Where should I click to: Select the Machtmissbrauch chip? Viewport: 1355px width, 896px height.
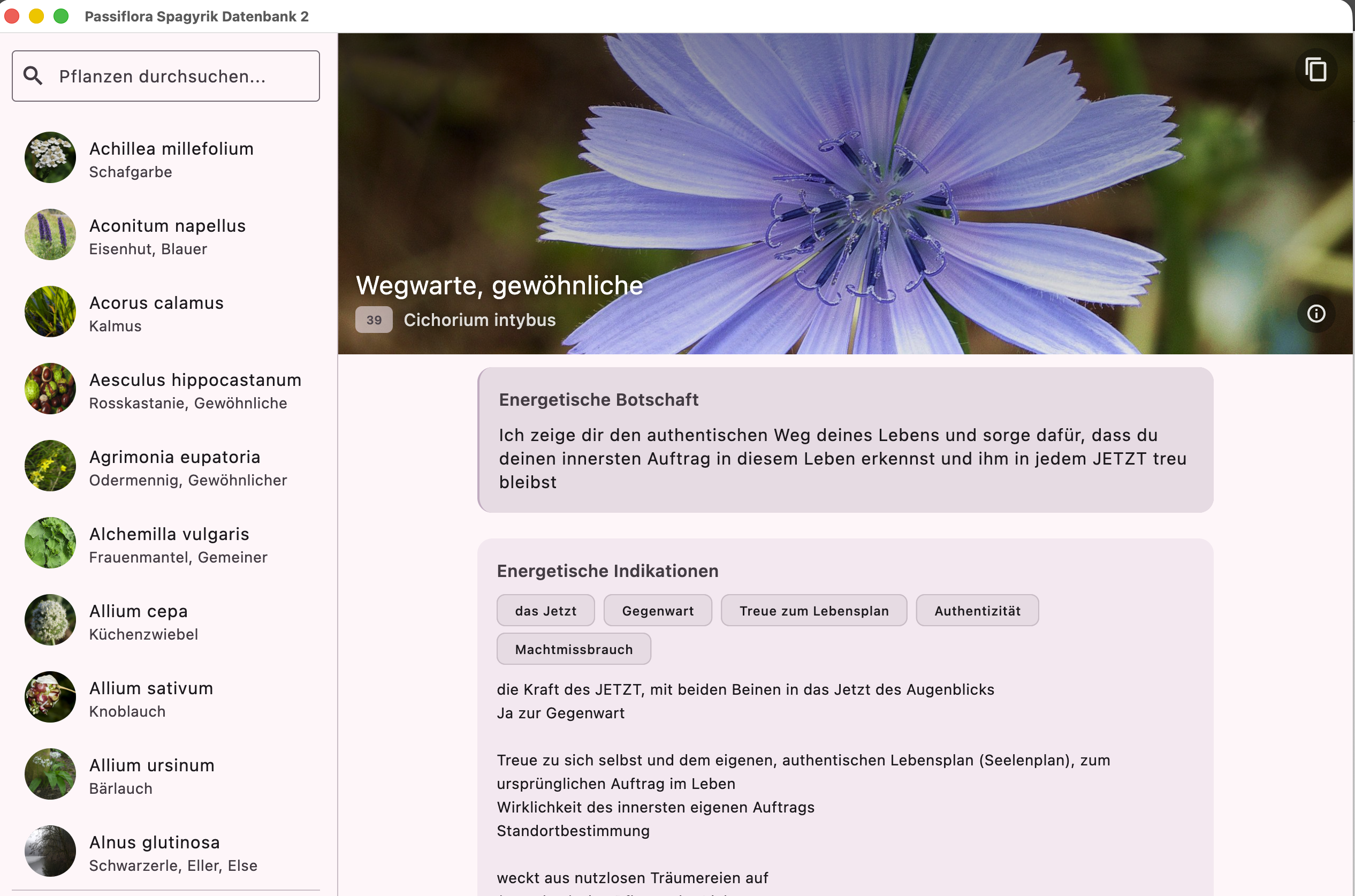click(573, 649)
